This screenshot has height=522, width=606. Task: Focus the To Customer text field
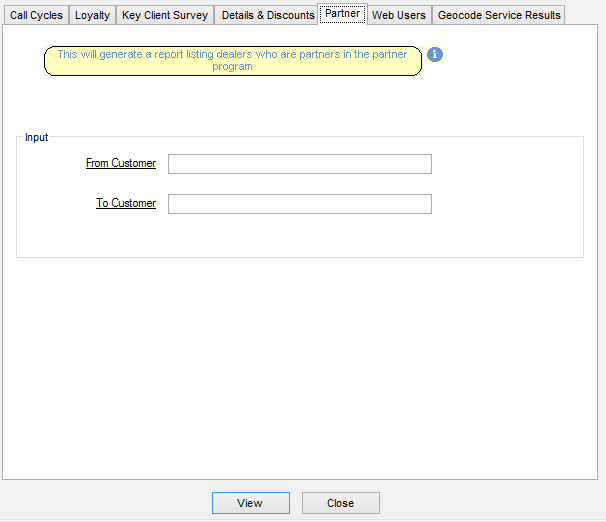(x=299, y=204)
